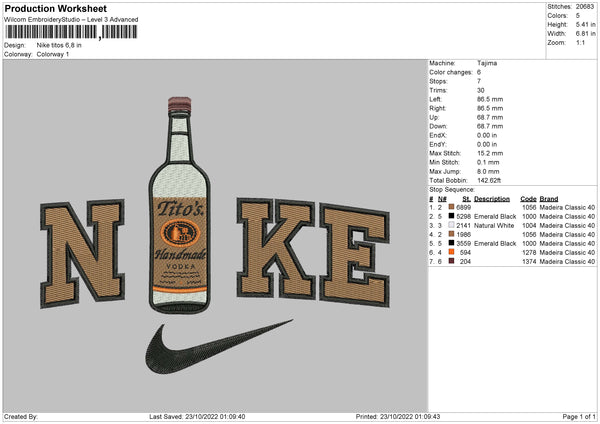This screenshot has width=600, height=424.
Task: Click the Machine value 'Tajima'
Action: click(487, 63)
